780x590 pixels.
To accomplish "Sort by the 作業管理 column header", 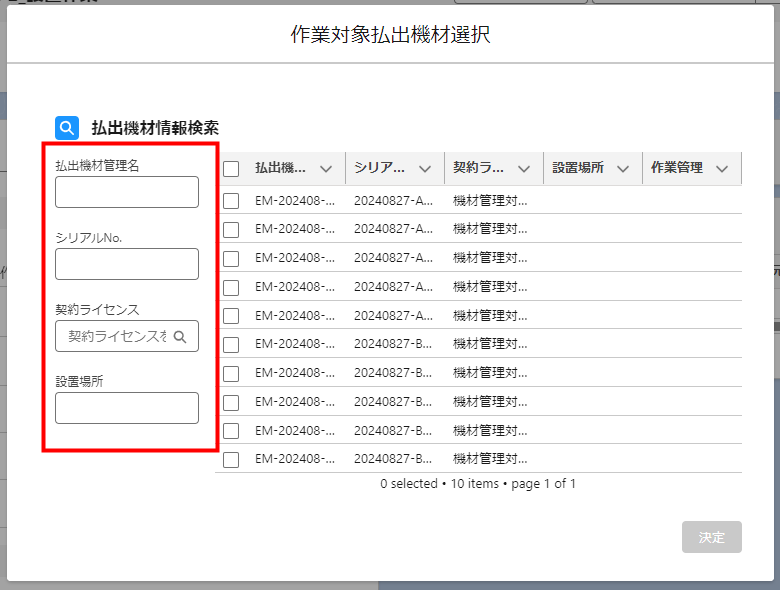I will click(677, 168).
